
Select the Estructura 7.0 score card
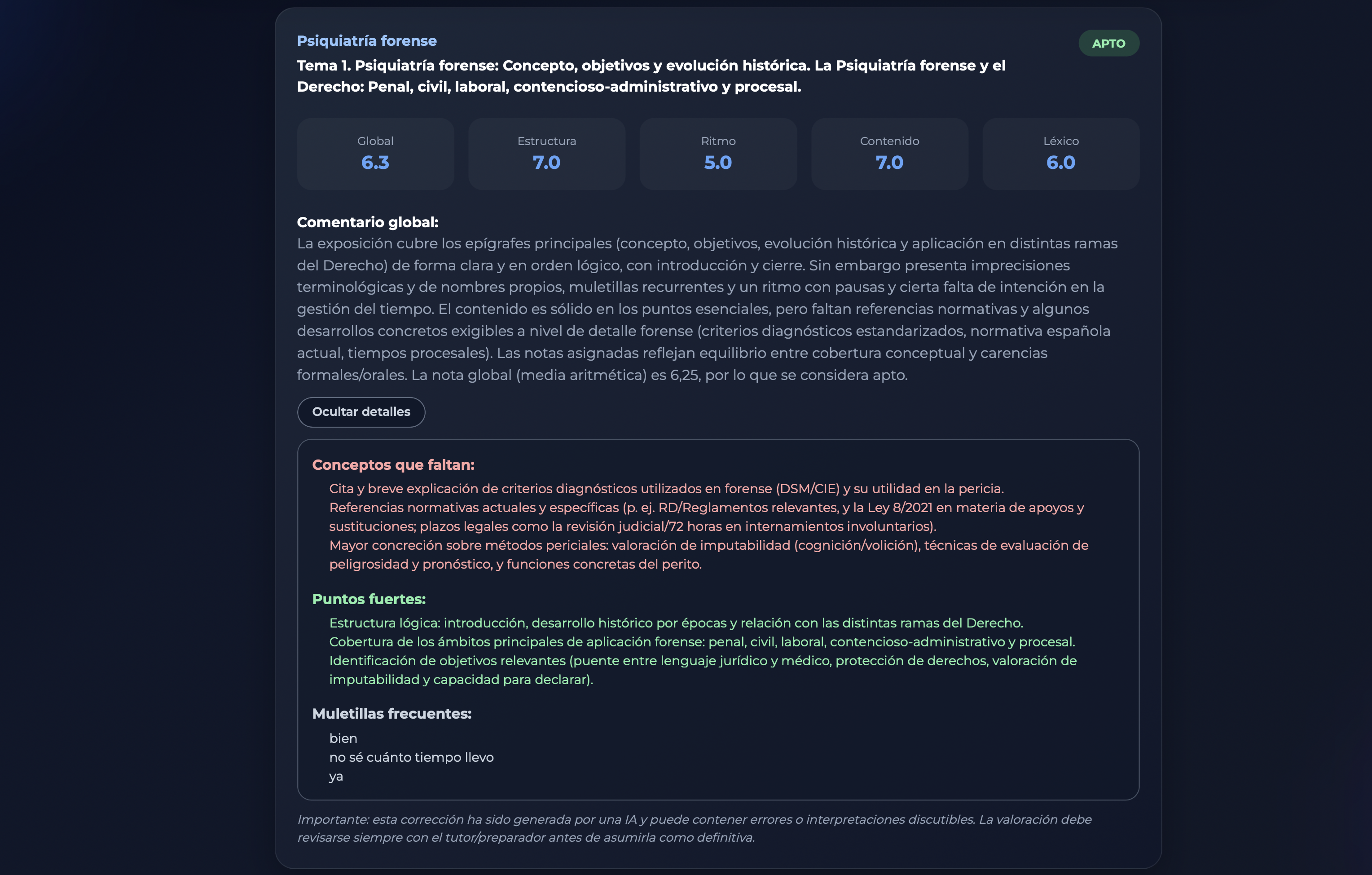pos(547,154)
